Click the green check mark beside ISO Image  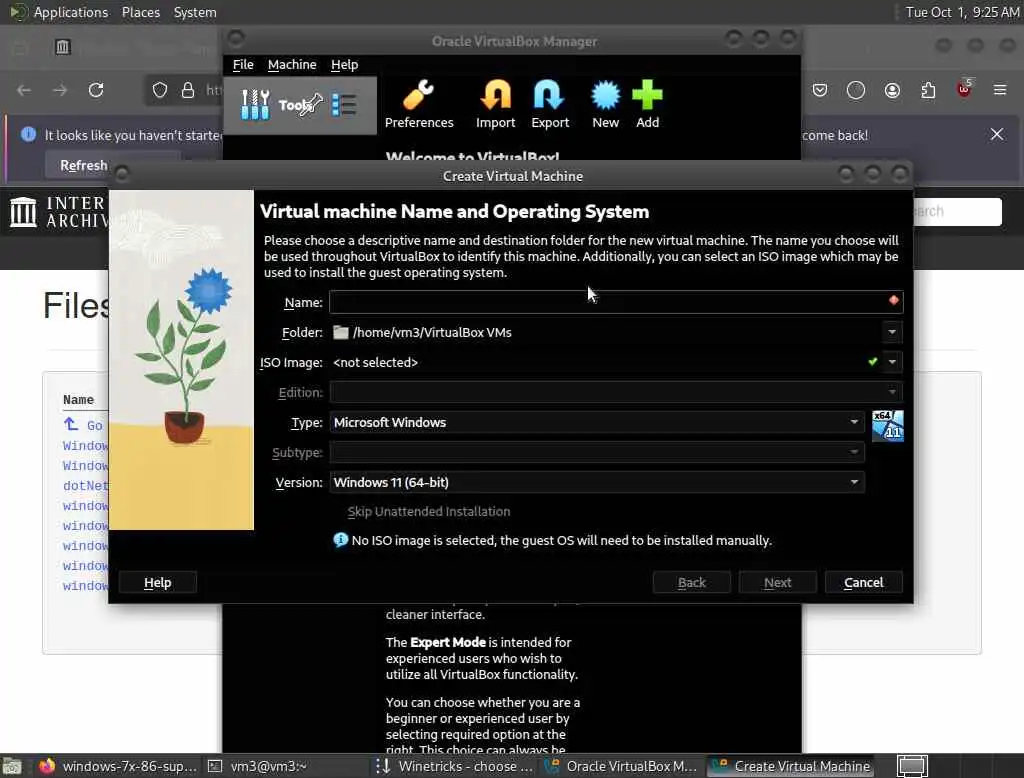coord(872,361)
